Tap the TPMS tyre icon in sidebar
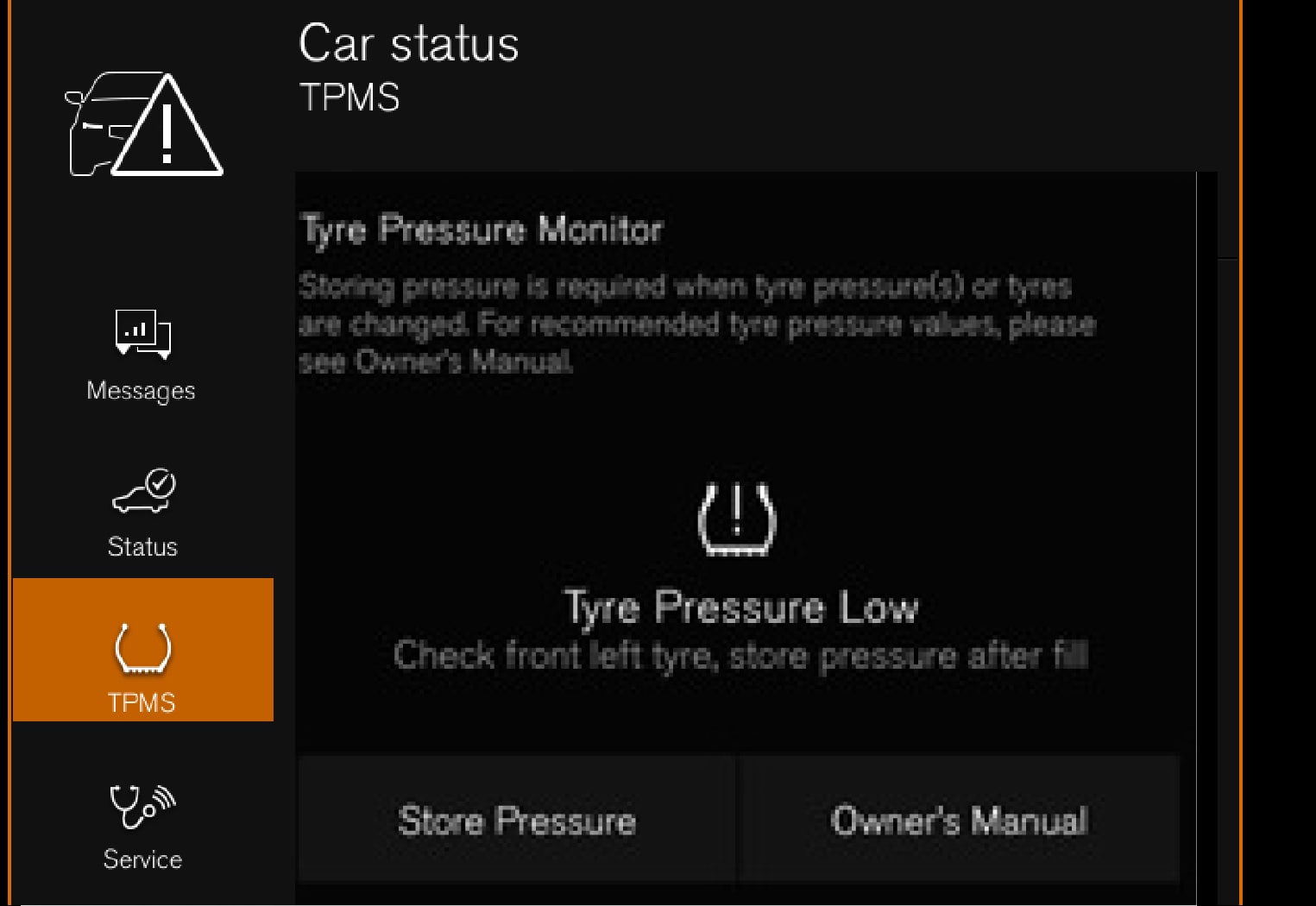 point(142,647)
